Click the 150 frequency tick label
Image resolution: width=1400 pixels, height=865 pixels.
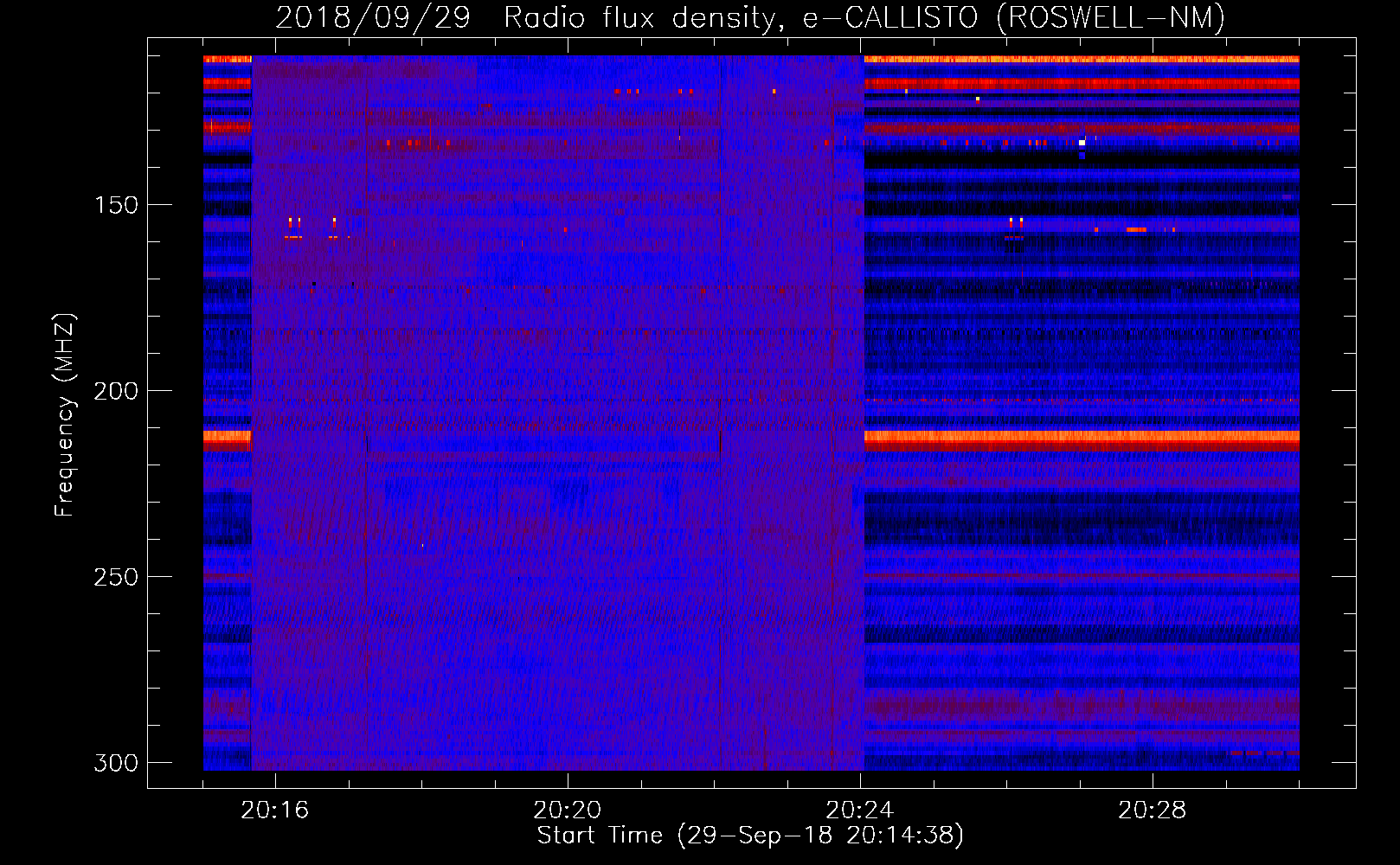click(116, 205)
